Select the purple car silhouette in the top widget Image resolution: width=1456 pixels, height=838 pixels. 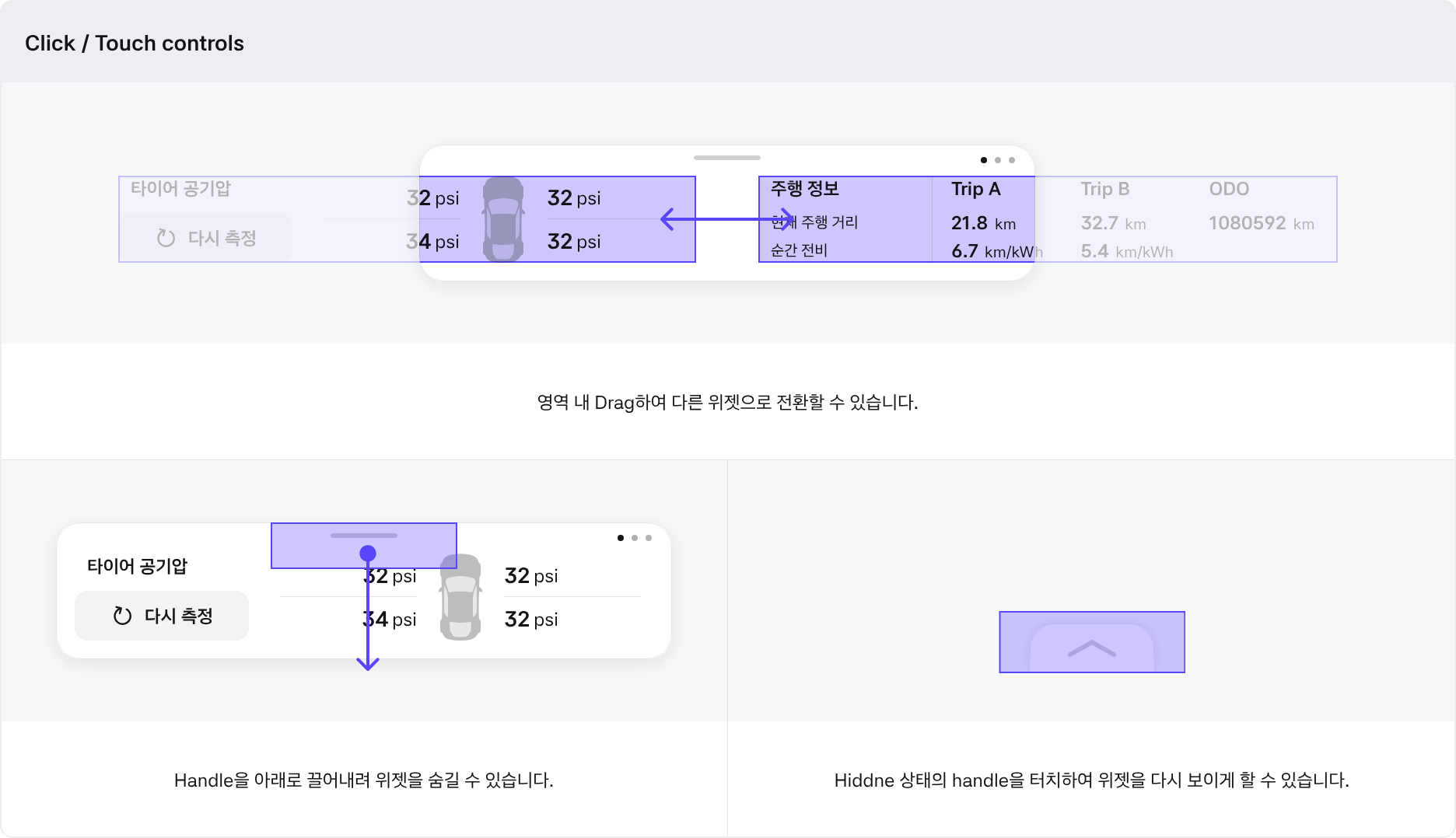(x=504, y=218)
